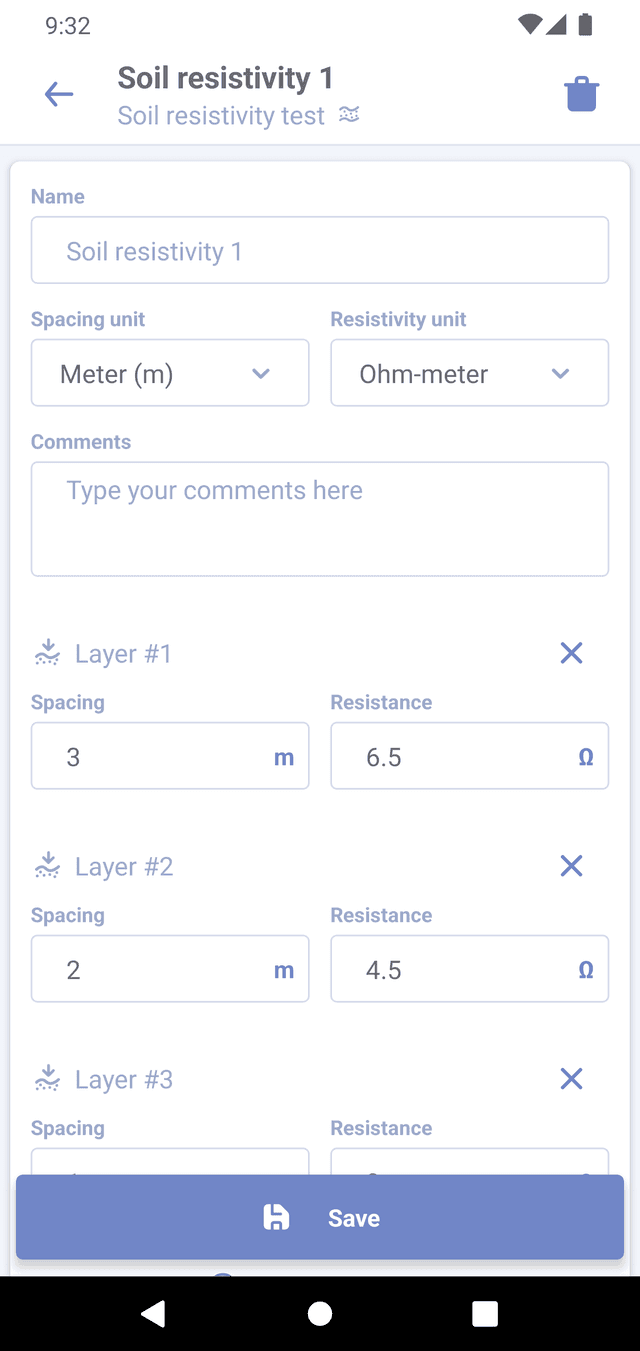Tap the wave icon beside Soil resistivity test
Screen dimensions: 640x1351
pyautogui.click(x=349, y=115)
